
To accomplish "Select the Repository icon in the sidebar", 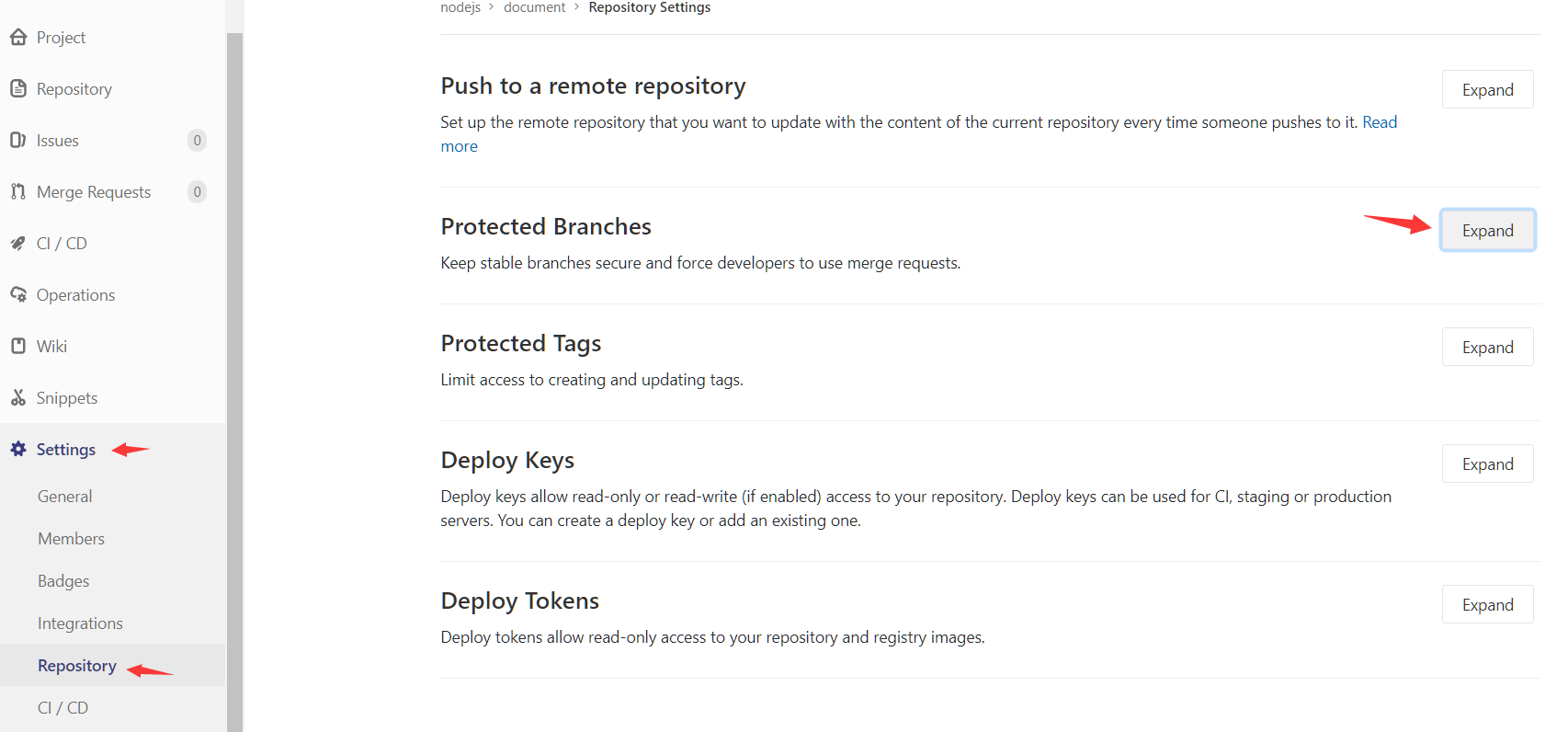I will pos(19,88).
